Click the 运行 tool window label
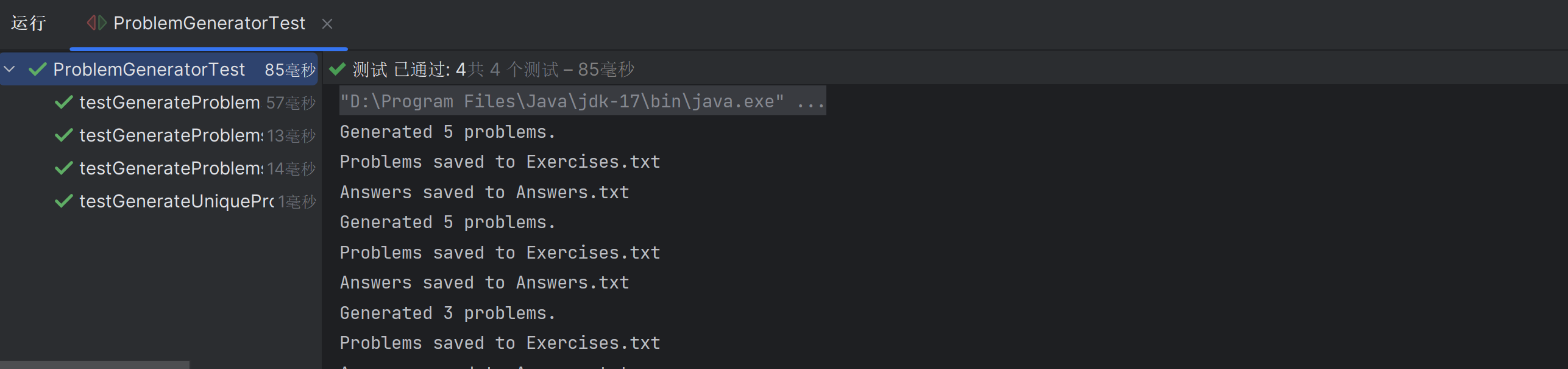This screenshot has height=369, width=1568. pos(29,23)
